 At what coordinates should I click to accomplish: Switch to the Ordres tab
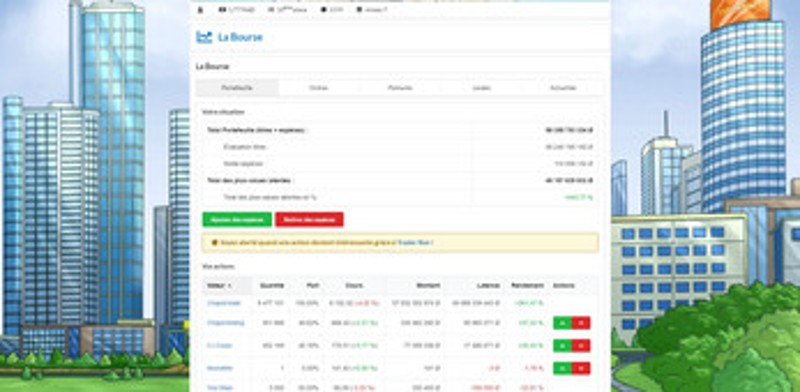pos(318,88)
